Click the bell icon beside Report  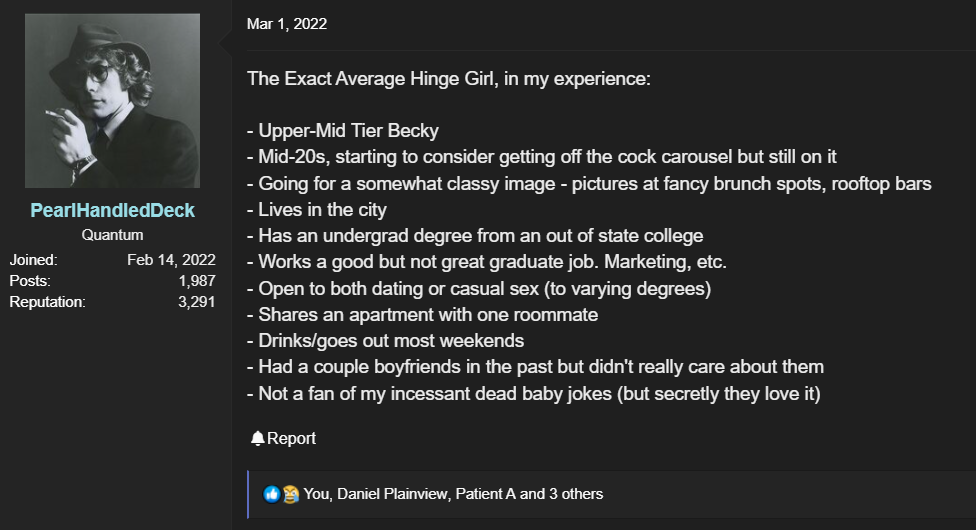[x=258, y=438]
